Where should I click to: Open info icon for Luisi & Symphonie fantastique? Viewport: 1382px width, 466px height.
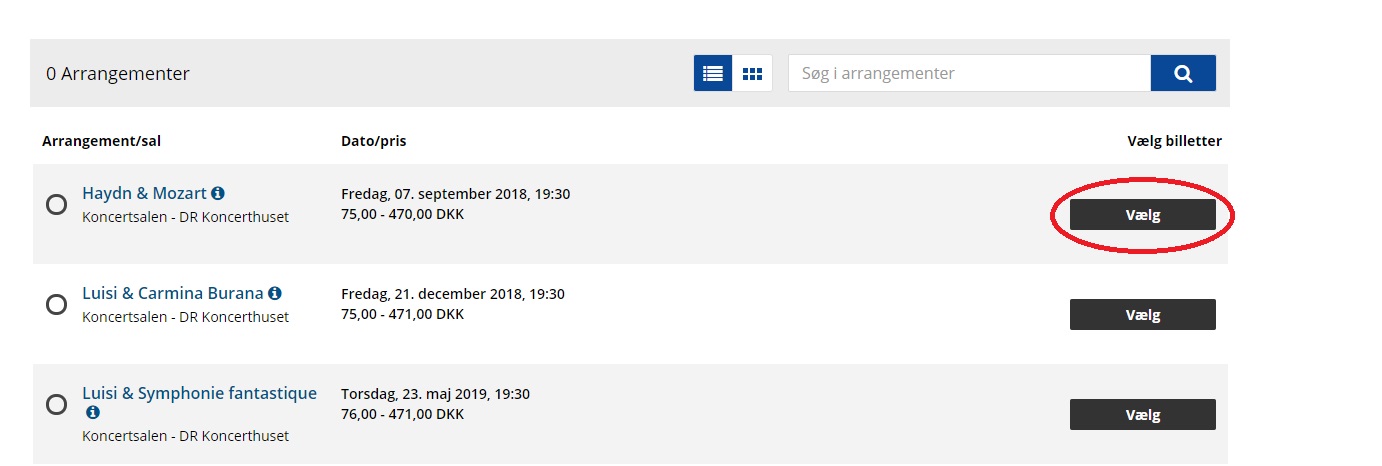point(93,412)
